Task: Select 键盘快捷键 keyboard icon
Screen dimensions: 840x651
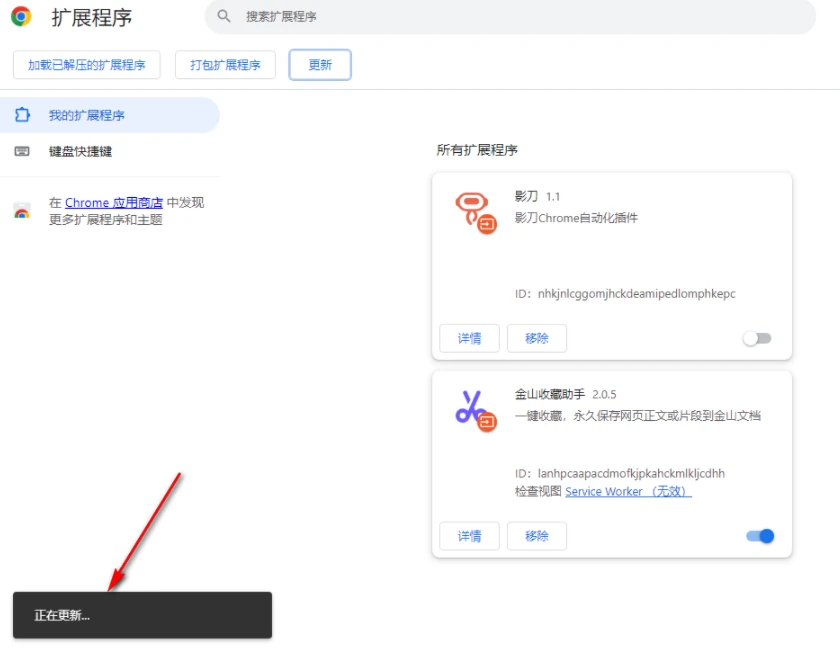Action: coord(21,151)
